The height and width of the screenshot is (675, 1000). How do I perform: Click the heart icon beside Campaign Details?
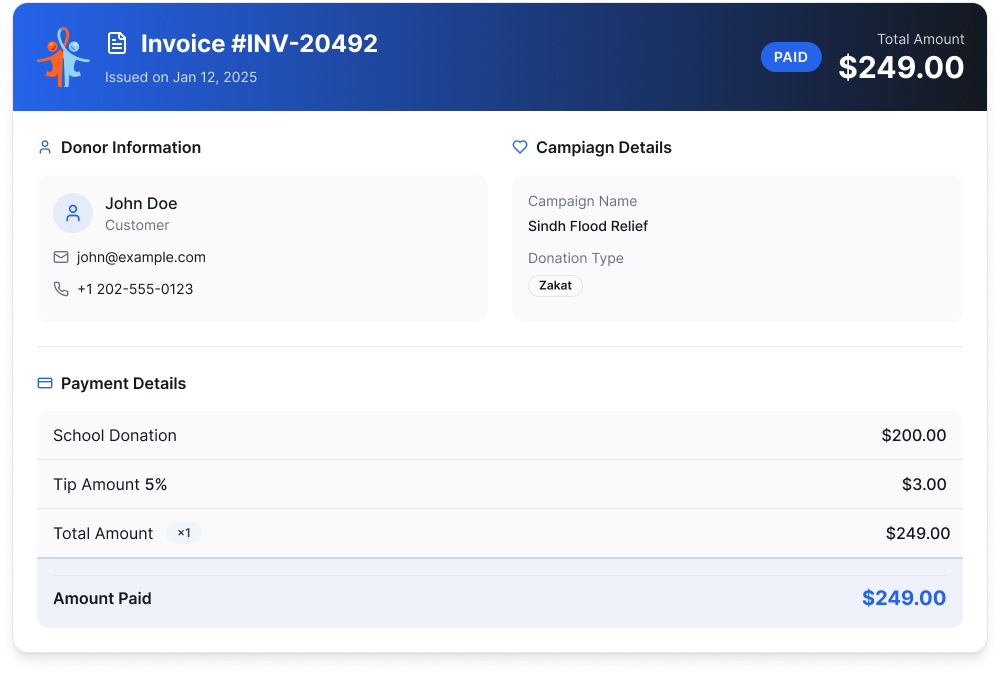[520, 147]
